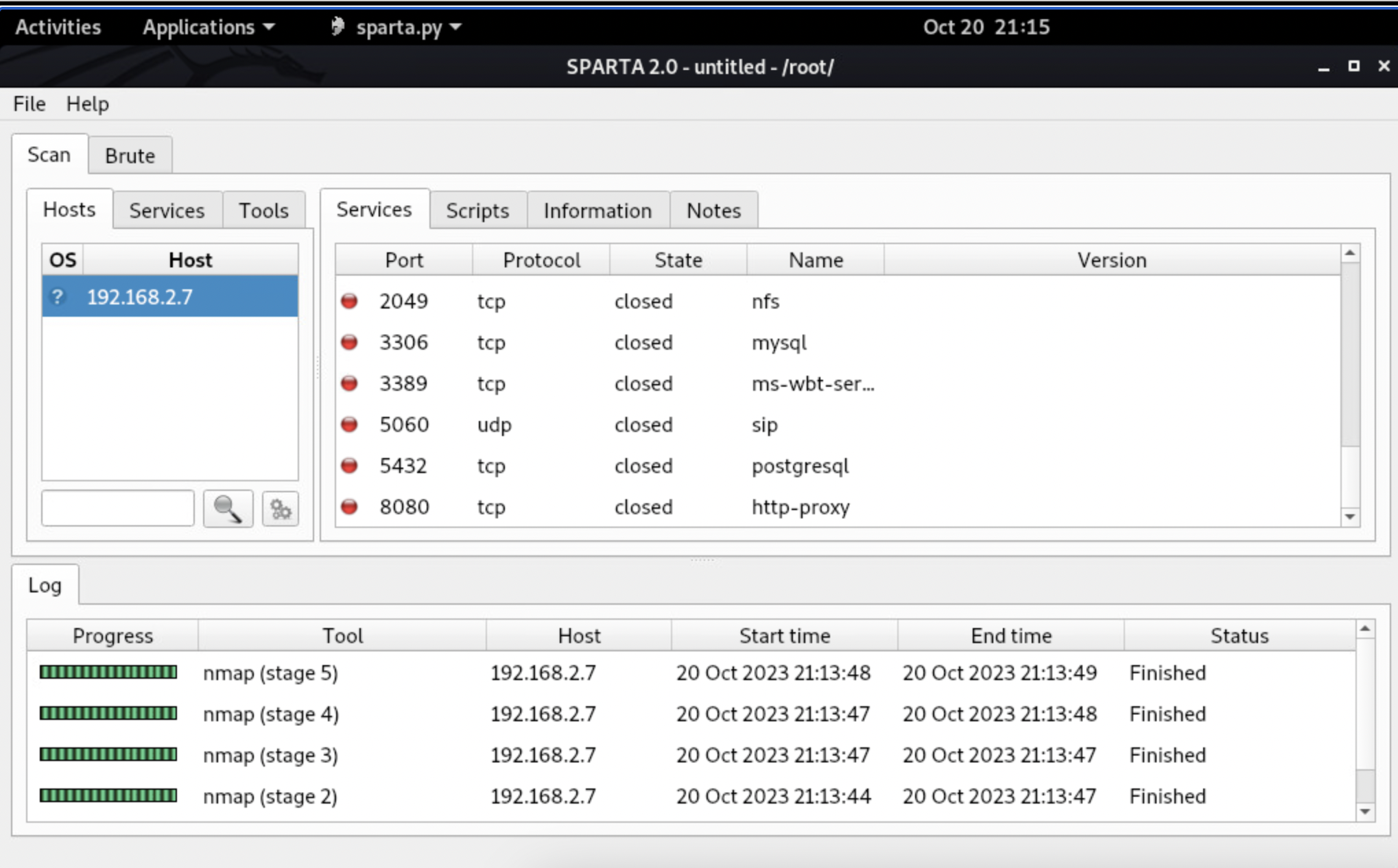
Task: Click red status dot for port 3306
Action: point(350,342)
